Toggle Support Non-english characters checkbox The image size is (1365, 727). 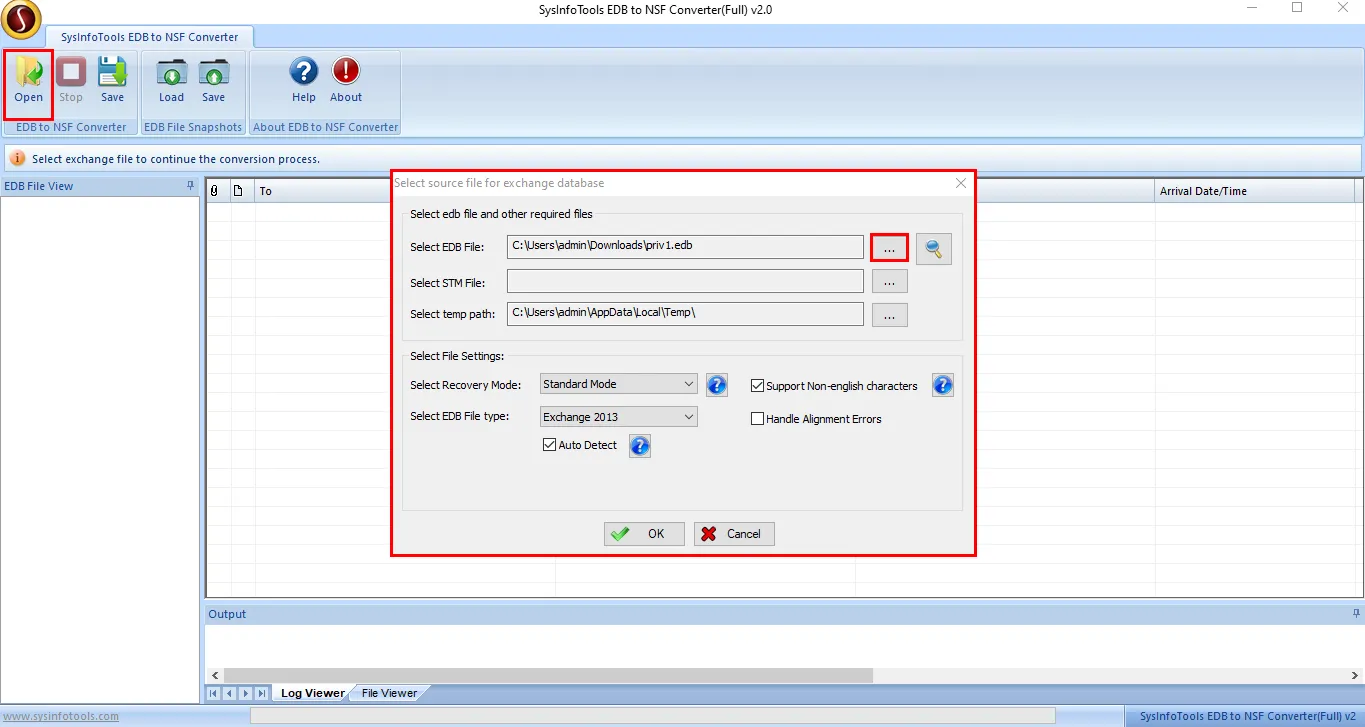(758, 386)
